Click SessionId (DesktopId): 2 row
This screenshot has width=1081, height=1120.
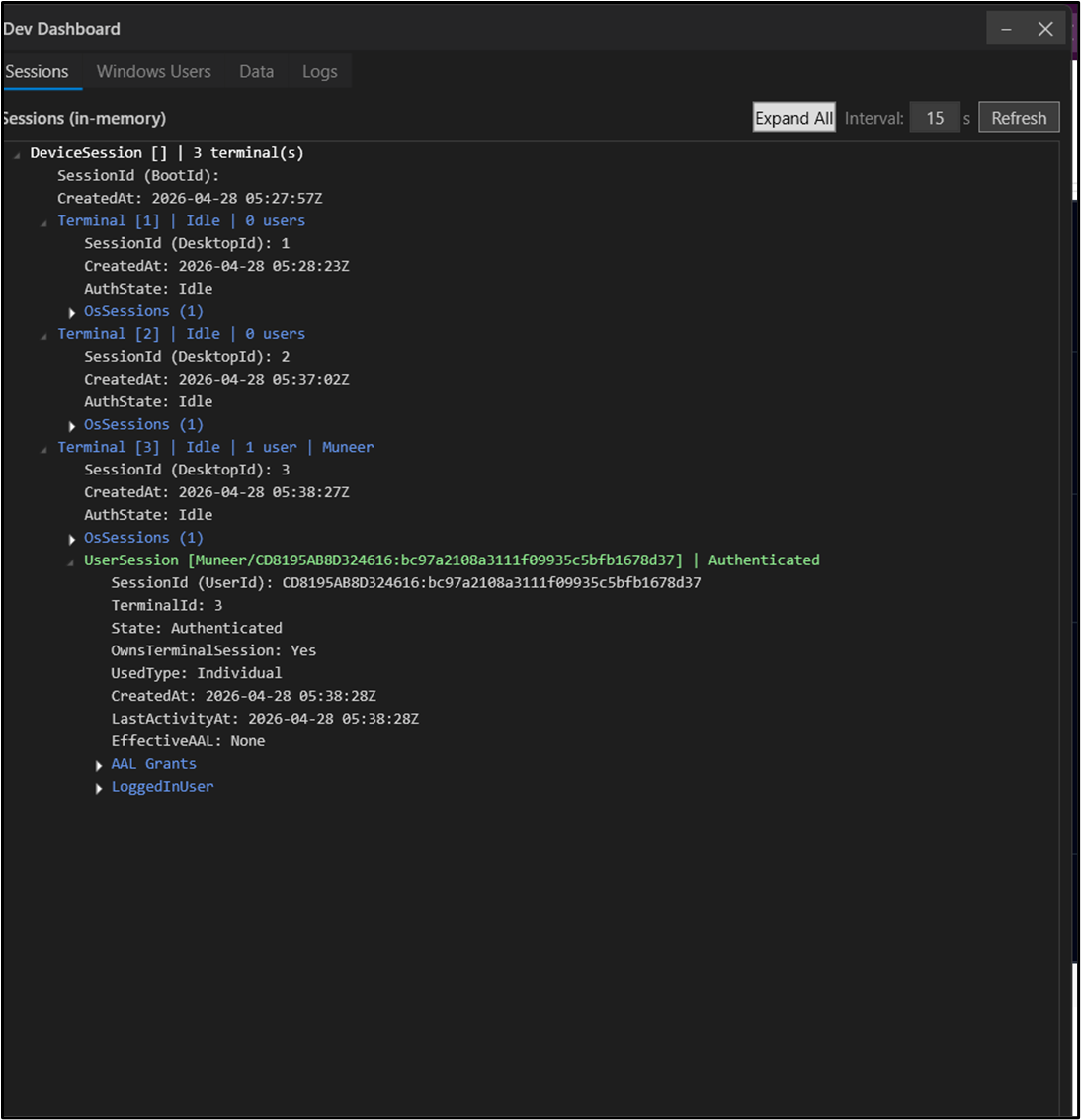[187, 357]
